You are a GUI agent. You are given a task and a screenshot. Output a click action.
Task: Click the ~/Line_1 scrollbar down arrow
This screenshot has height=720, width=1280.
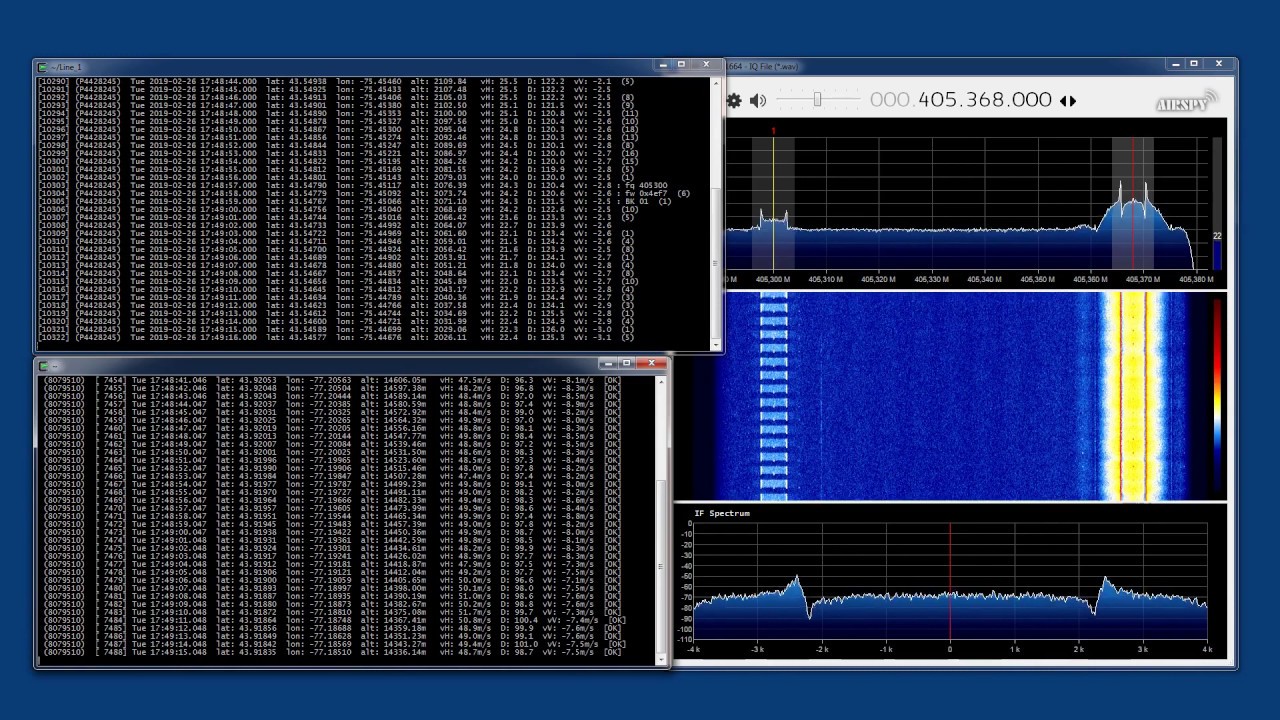[x=715, y=345]
